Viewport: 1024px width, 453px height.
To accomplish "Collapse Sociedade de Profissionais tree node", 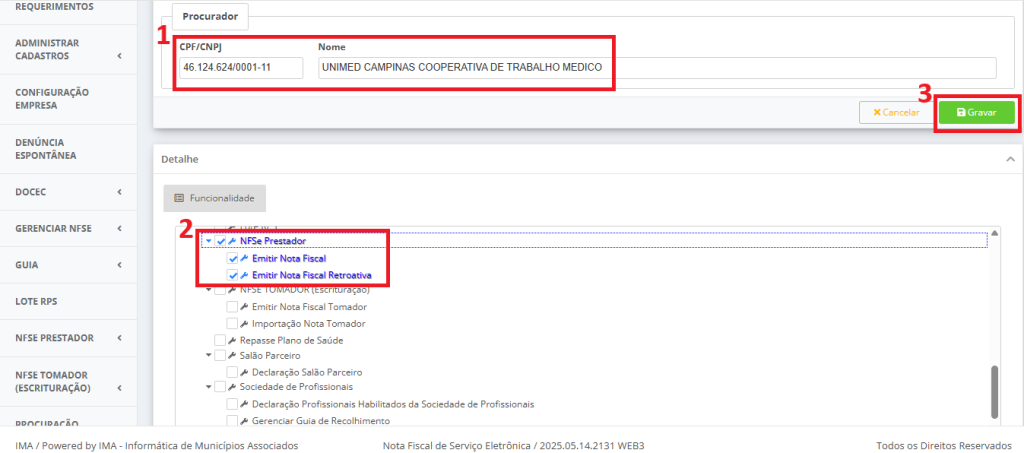I will pos(208,388).
